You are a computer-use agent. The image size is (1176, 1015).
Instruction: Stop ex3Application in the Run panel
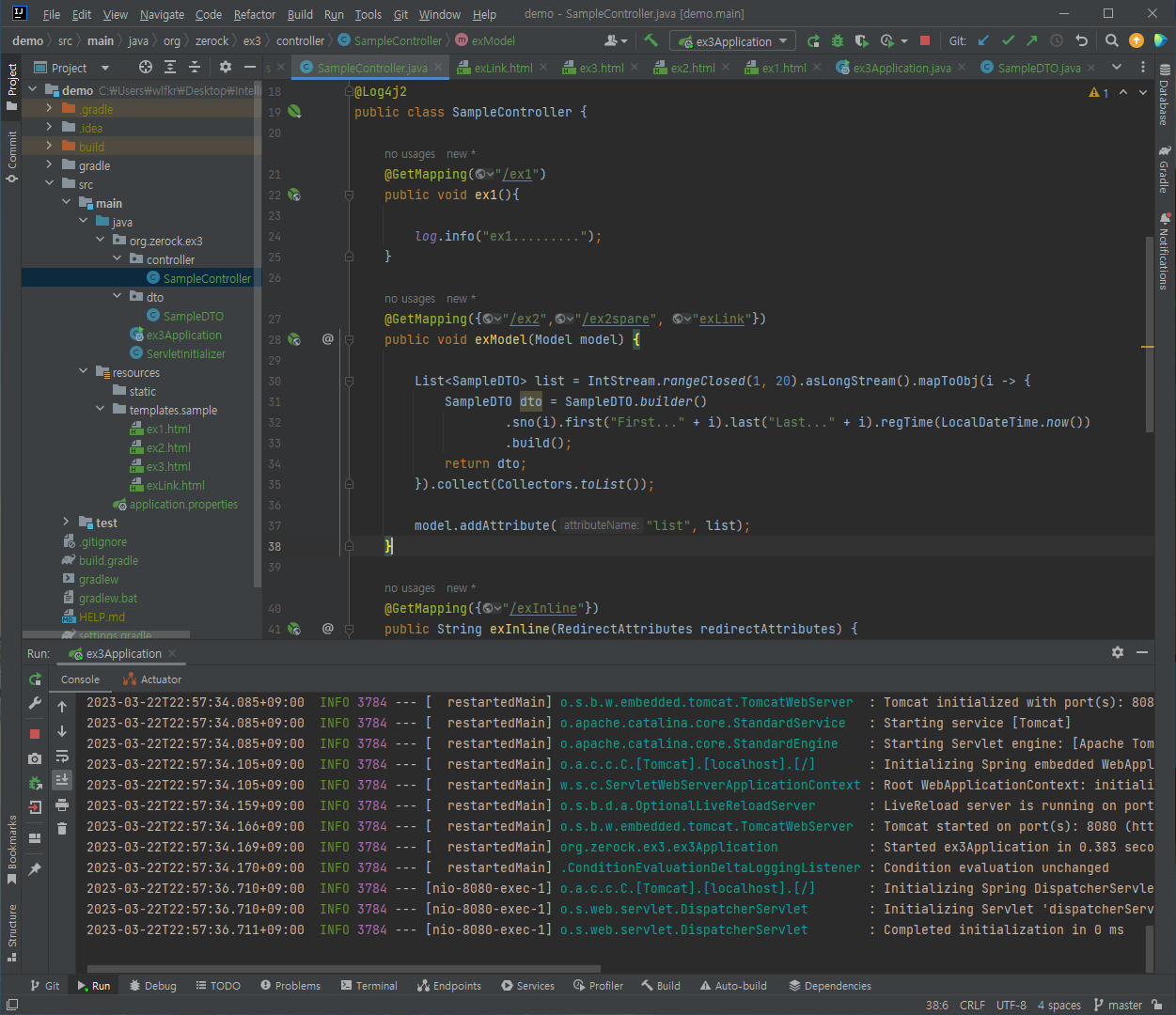(x=35, y=734)
